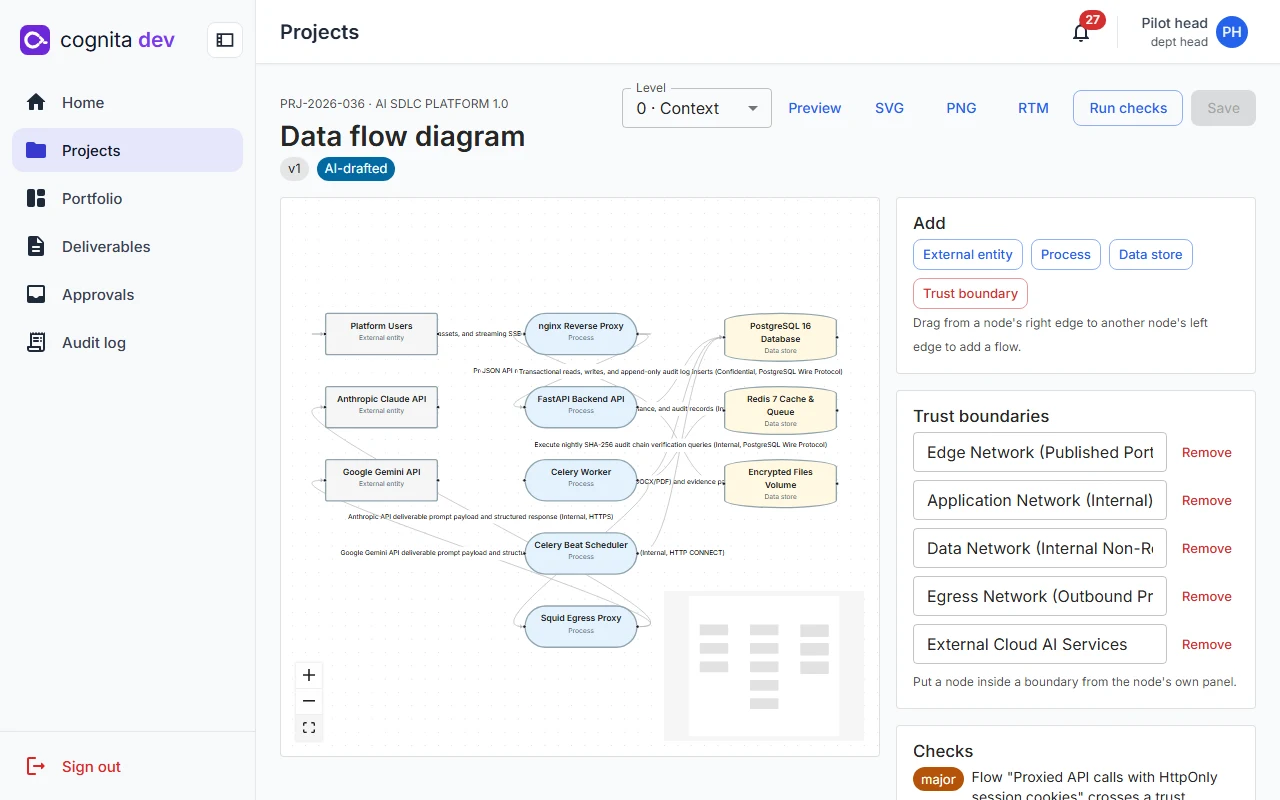This screenshot has height=800, width=1280.
Task: Click the Sign out arrow icon
Action: coord(36,766)
